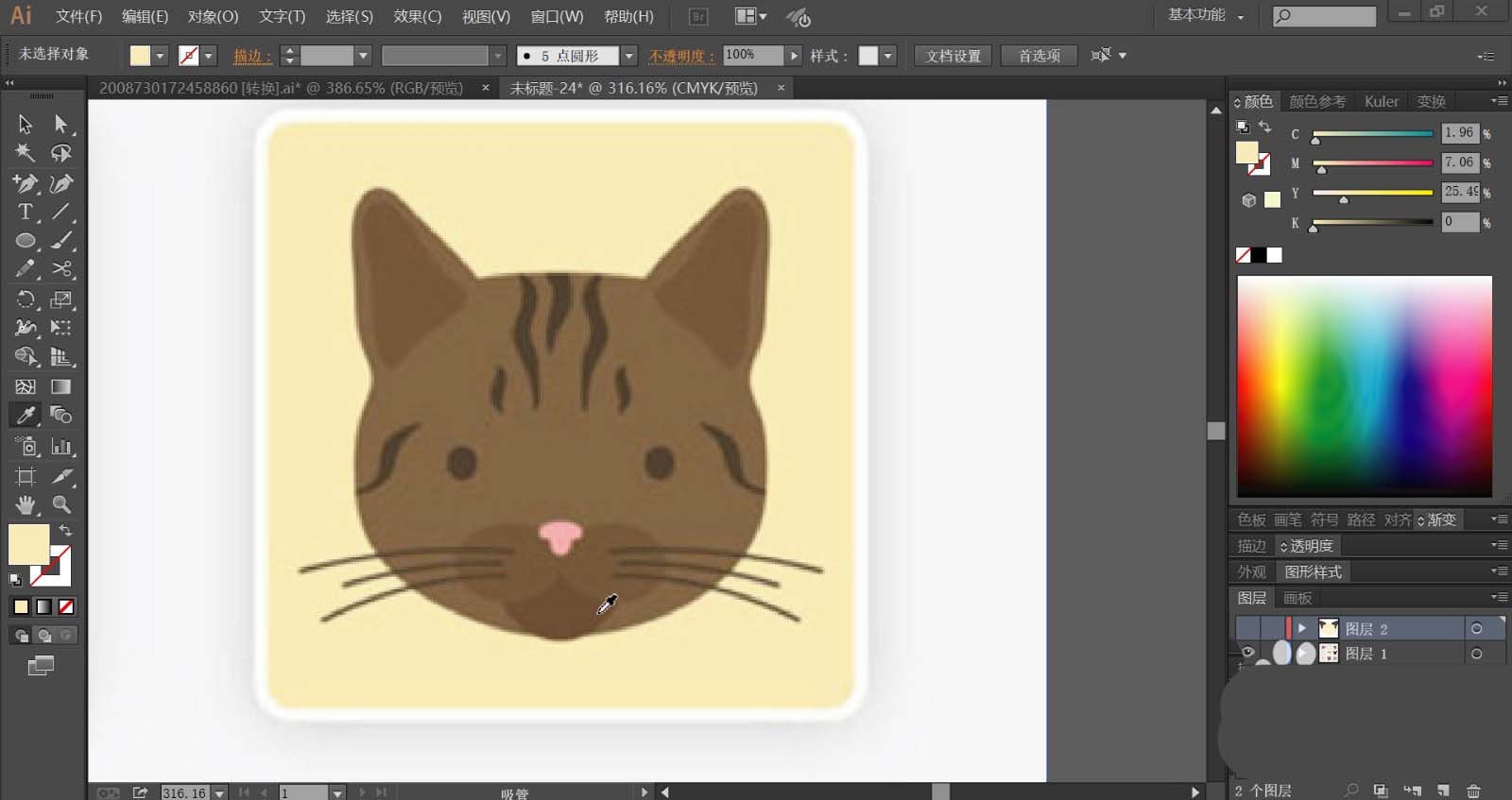This screenshot has width=1512, height=800.
Task: Set paint mode to Color in toolbox
Action: click(x=21, y=606)
